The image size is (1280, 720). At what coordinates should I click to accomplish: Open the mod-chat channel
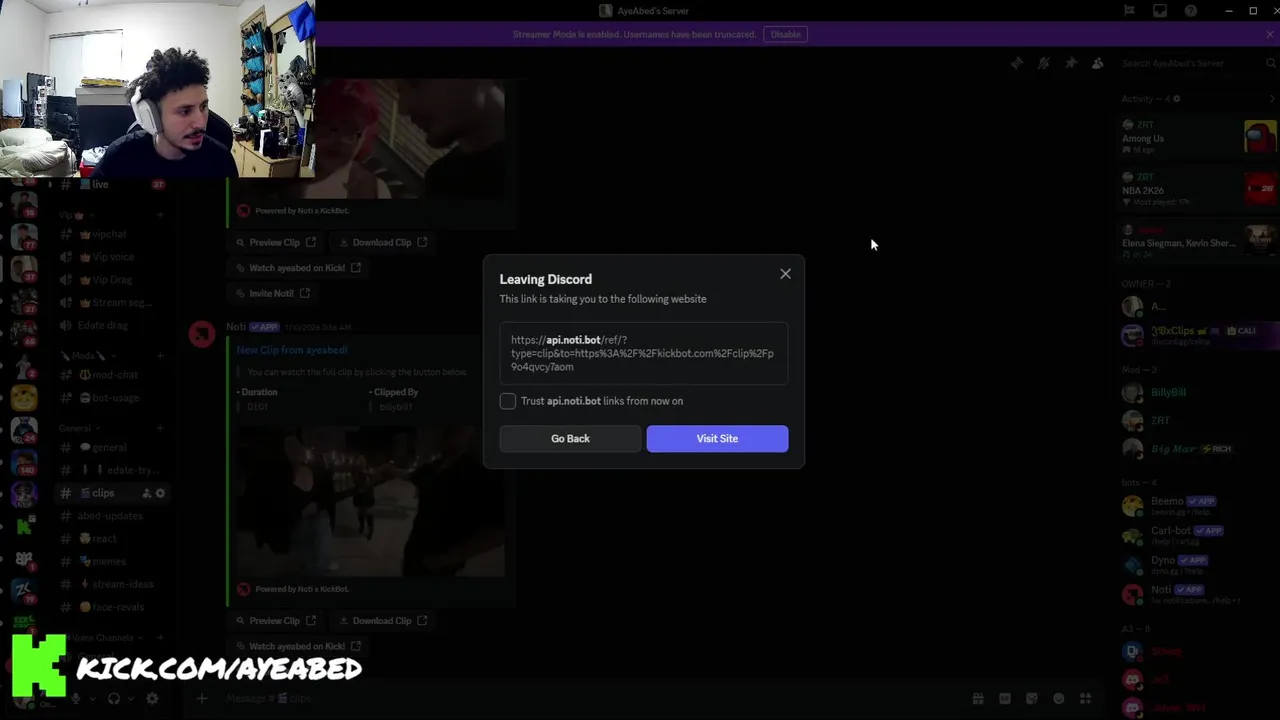click(110, 375)
